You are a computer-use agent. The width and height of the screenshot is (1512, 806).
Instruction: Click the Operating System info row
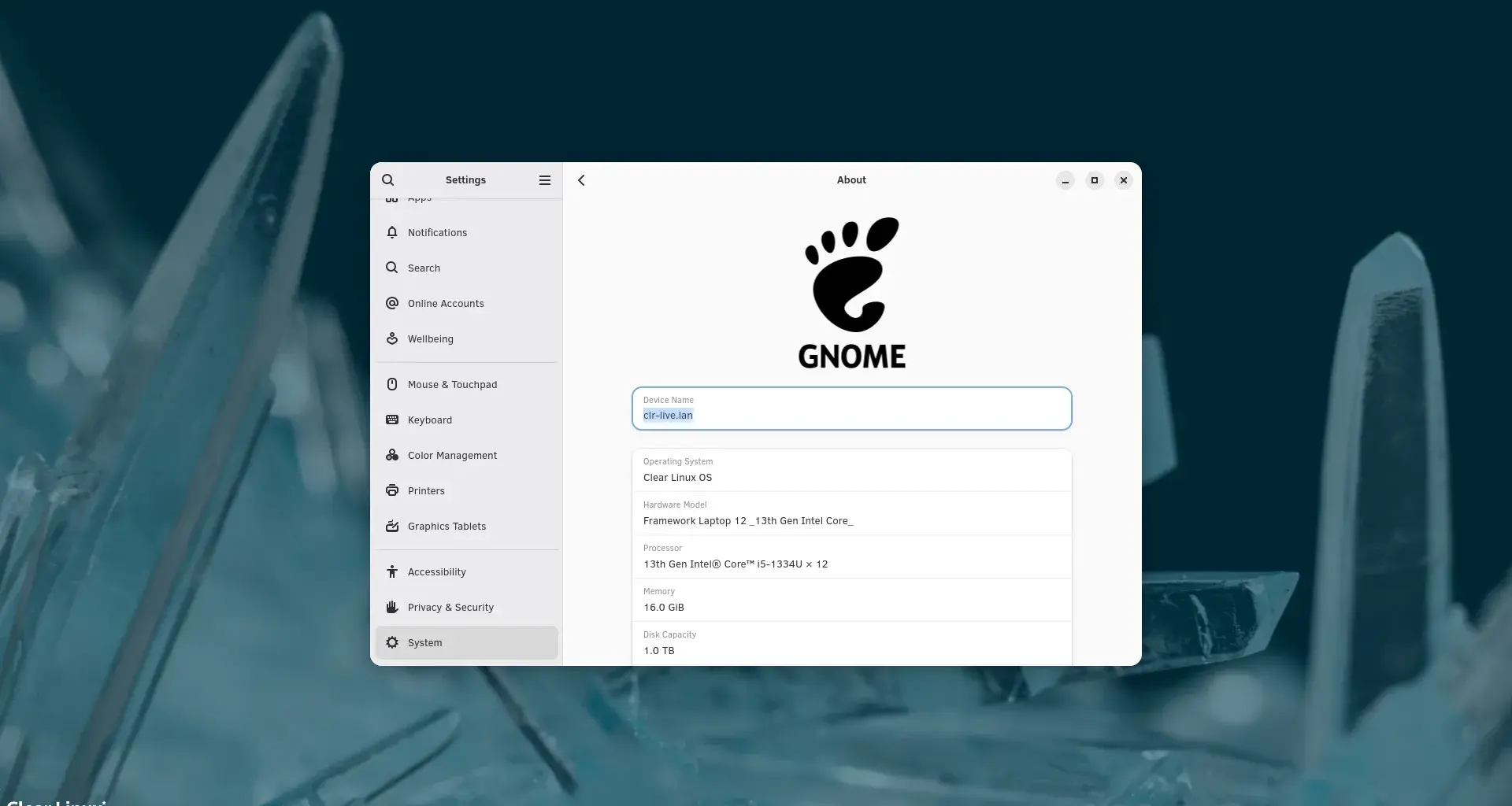[851, 470]
